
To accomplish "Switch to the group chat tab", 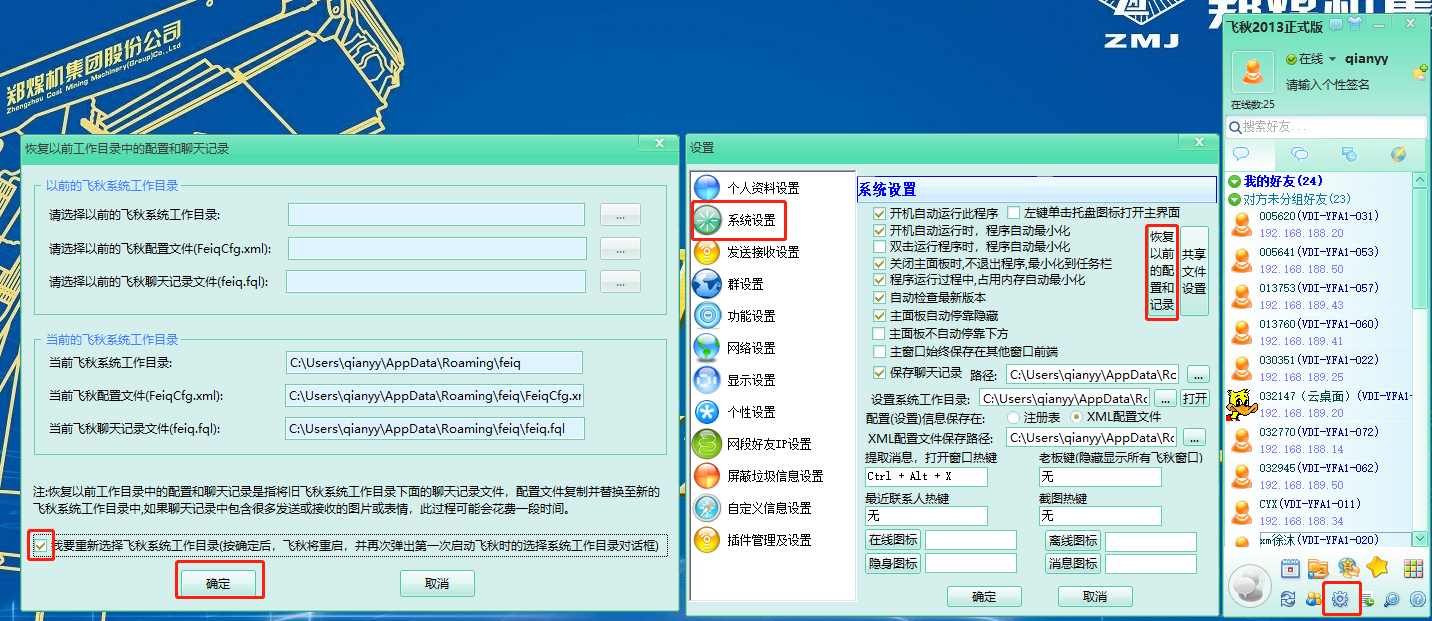I will point(1299,154).
